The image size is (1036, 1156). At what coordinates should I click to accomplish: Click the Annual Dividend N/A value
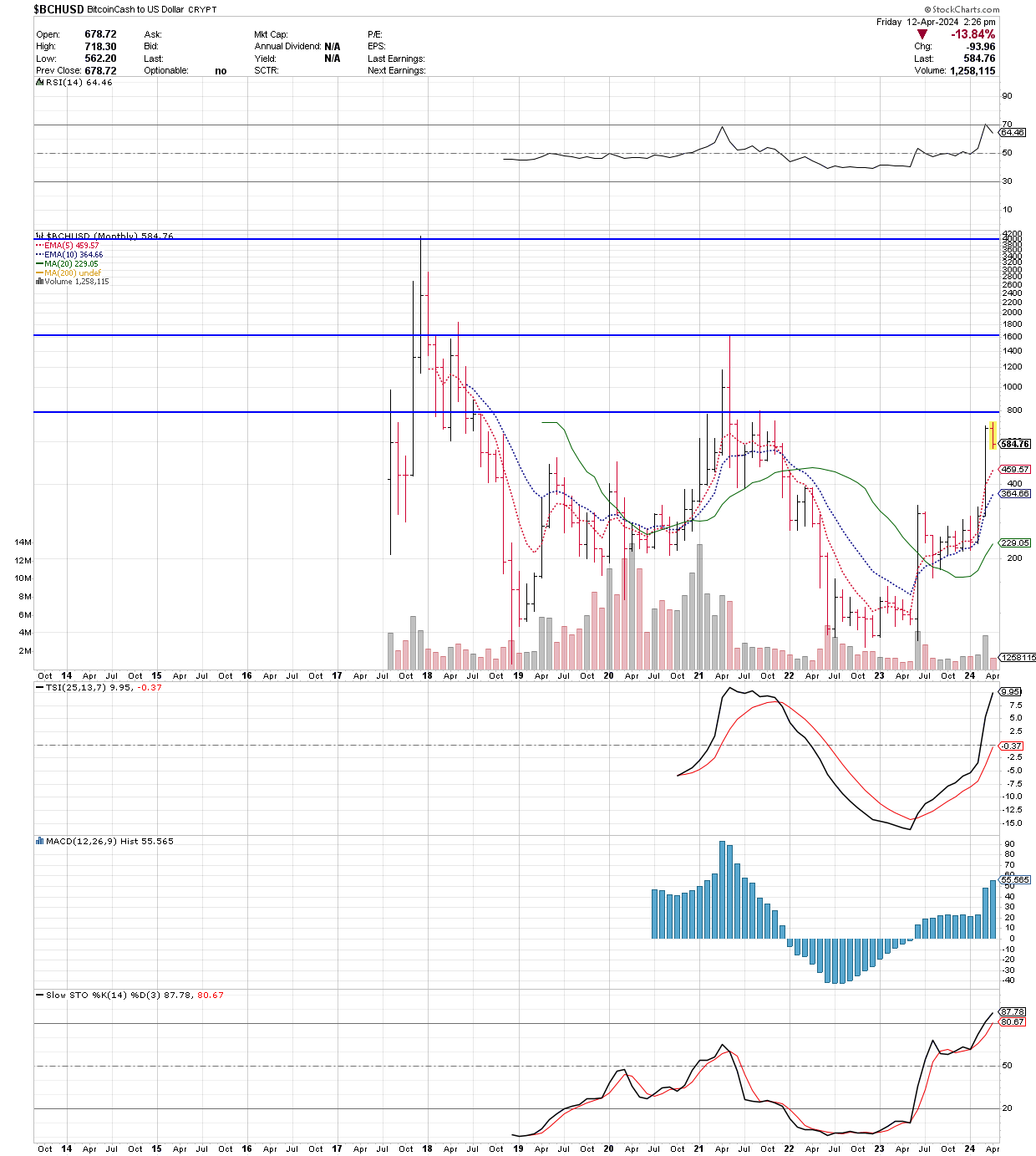click(332, 47)
